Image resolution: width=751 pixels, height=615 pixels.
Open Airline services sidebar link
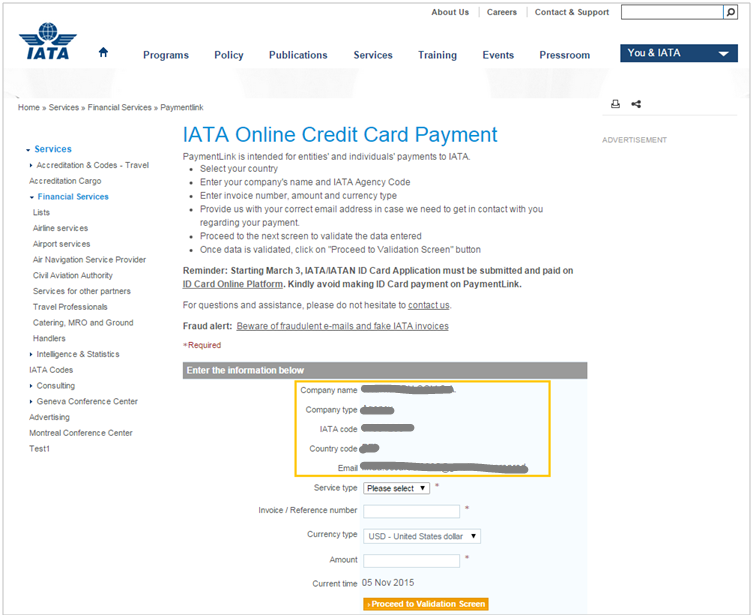point(60,228)
